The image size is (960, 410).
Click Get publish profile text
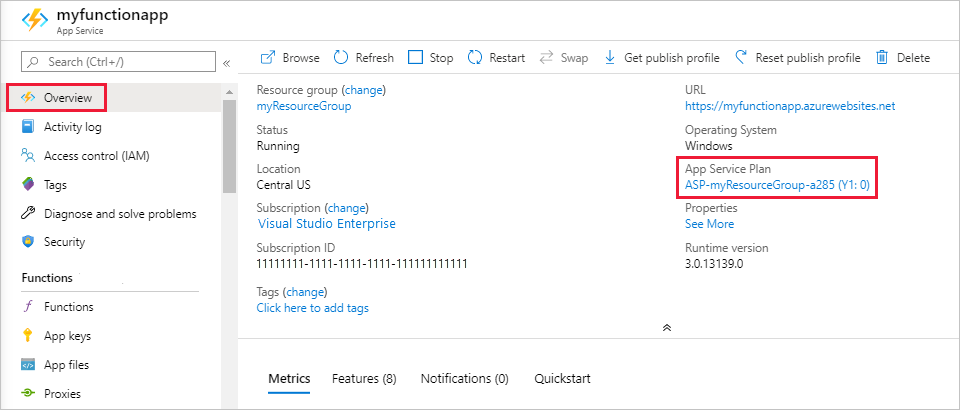tap(672, 58)
